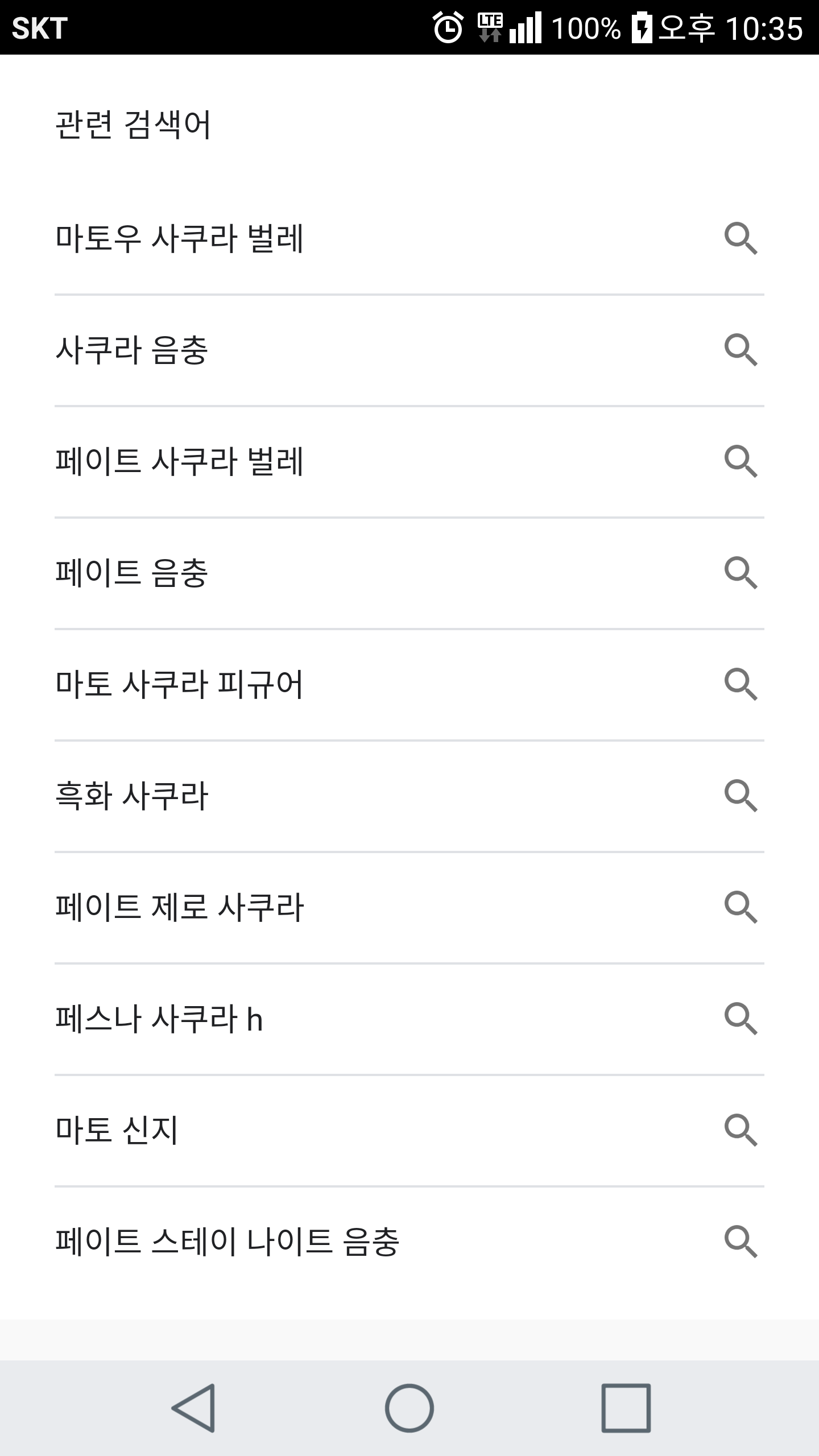Image resolution: width=819 pixels, height=1456 pixels.
Task: Open recent apps with the square button
Action: (626, 1408)
